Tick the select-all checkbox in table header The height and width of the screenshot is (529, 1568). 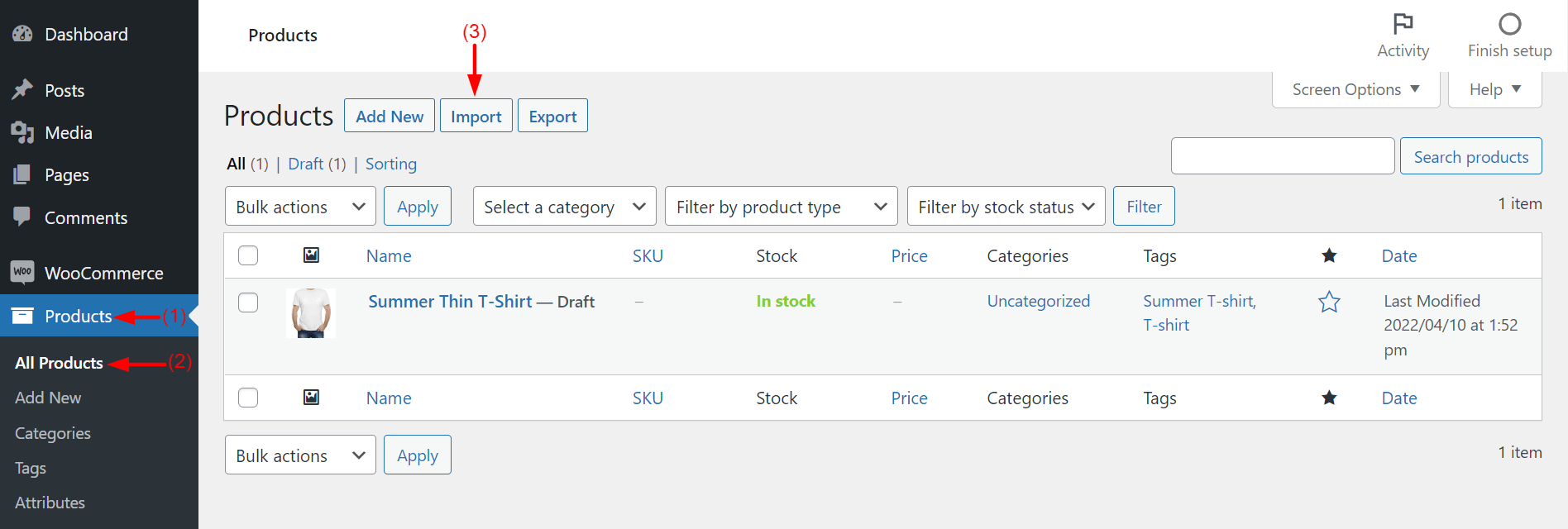(248, 255)
